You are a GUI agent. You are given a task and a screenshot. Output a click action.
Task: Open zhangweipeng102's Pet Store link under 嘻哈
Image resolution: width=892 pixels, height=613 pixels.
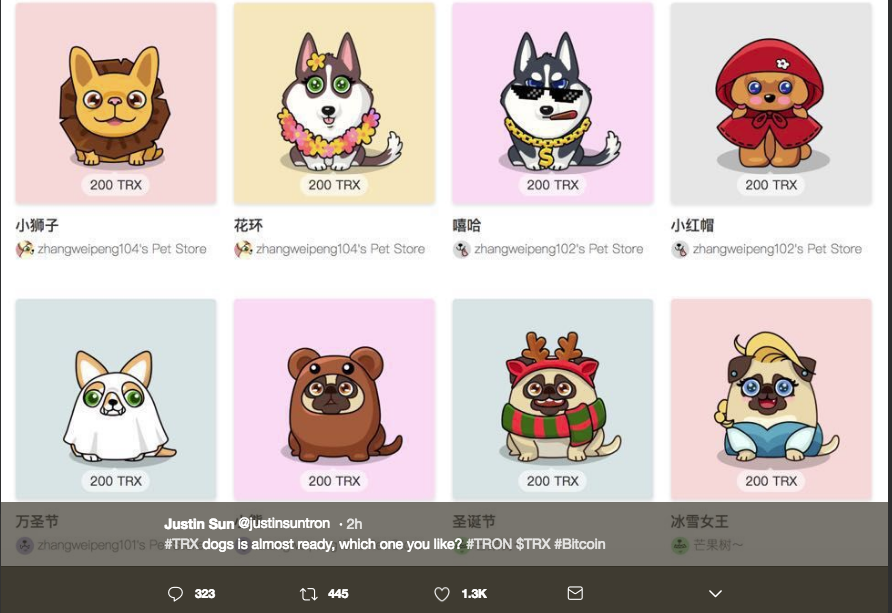(559, 249)
